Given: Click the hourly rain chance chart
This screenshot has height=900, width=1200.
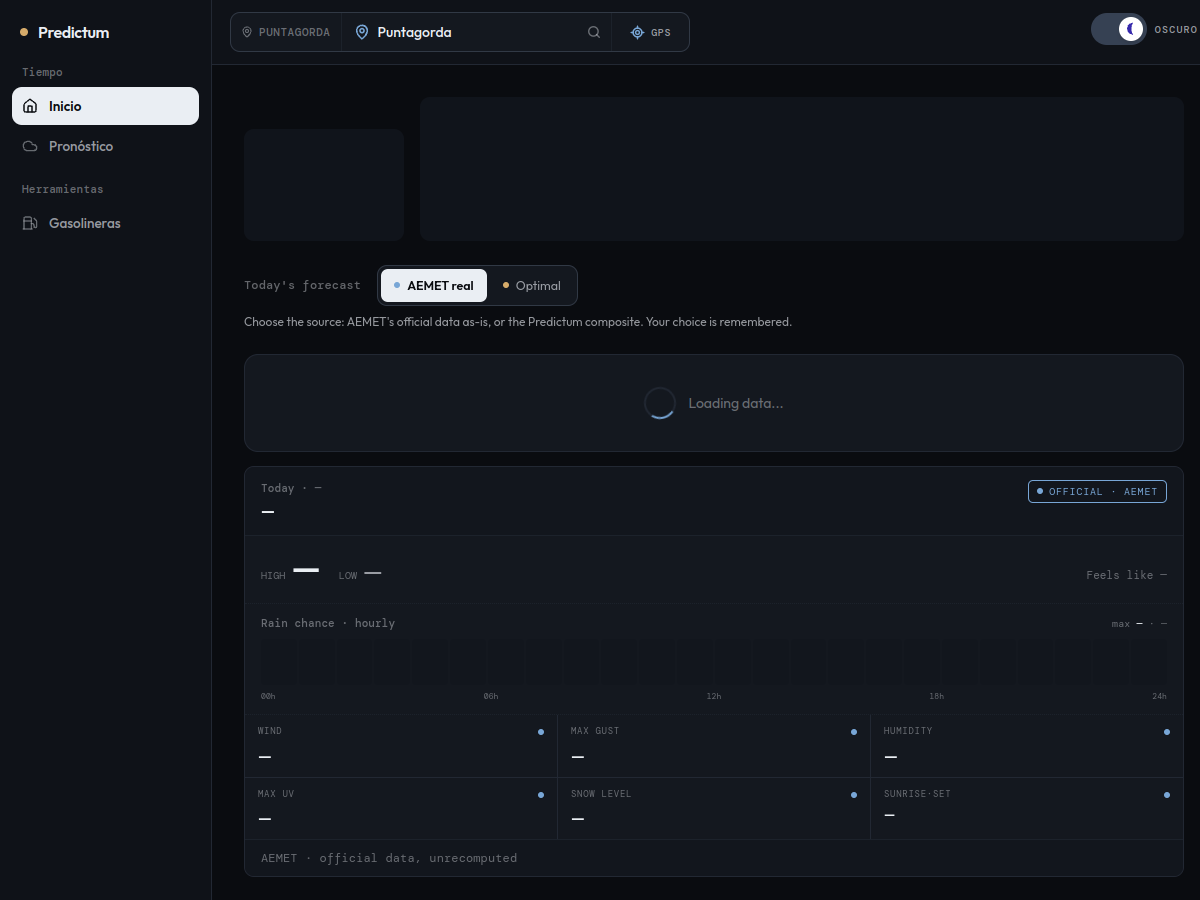Looking at the screenshot, I should (x=714, y=661).
